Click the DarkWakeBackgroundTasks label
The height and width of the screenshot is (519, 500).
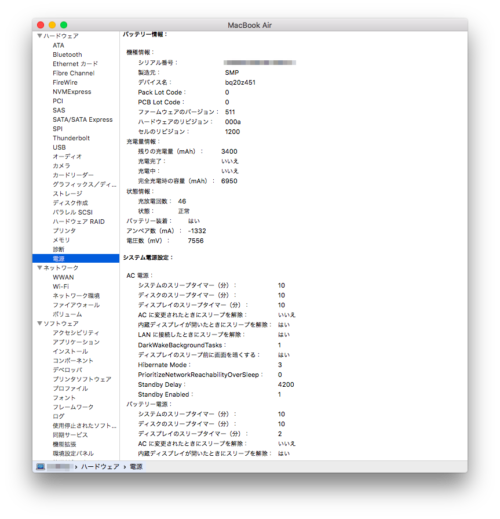[181, 345]
